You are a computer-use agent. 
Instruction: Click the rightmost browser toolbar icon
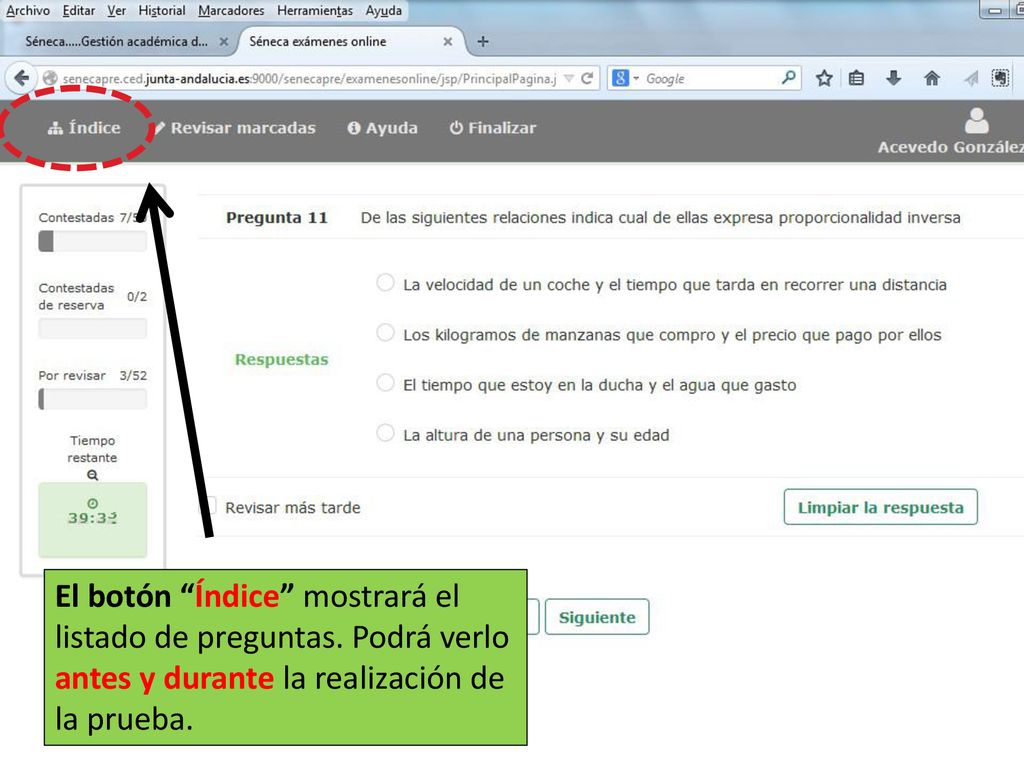pyautogui.click(x=1000, y=78)
